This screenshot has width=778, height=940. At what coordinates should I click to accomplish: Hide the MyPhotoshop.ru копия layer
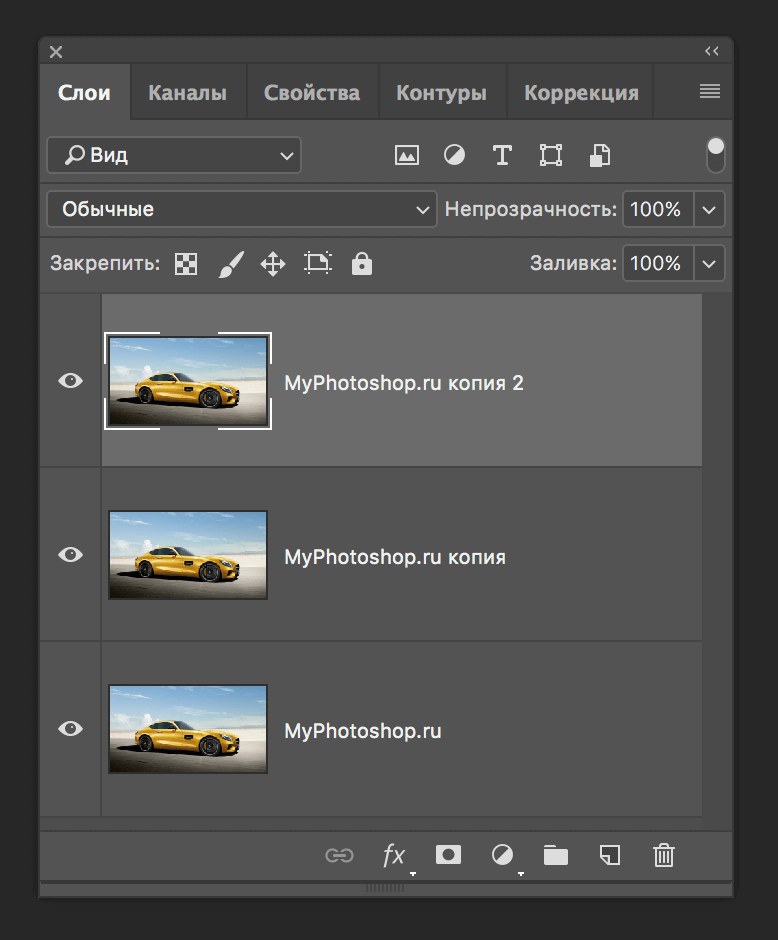[x=70, y=555]
